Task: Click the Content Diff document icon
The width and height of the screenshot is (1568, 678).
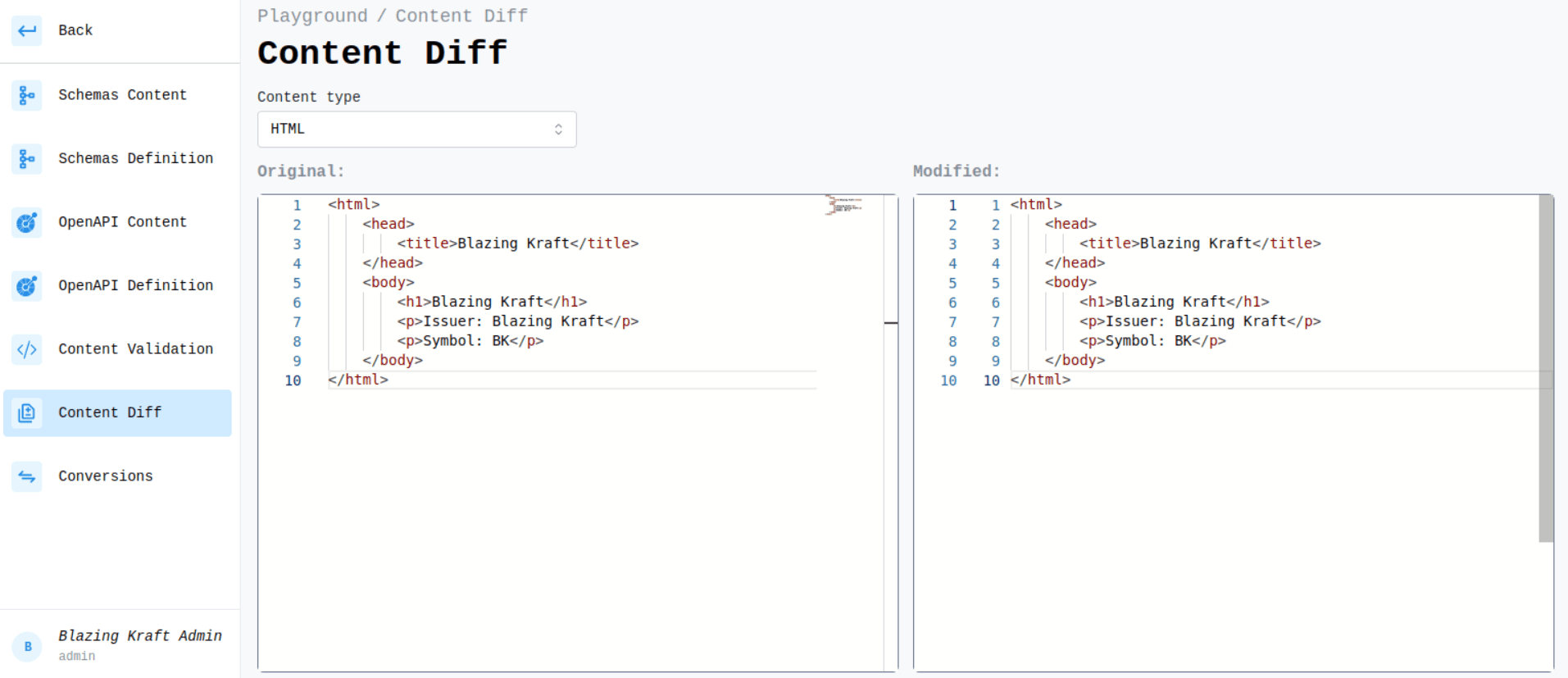Action: pos(27,413)
